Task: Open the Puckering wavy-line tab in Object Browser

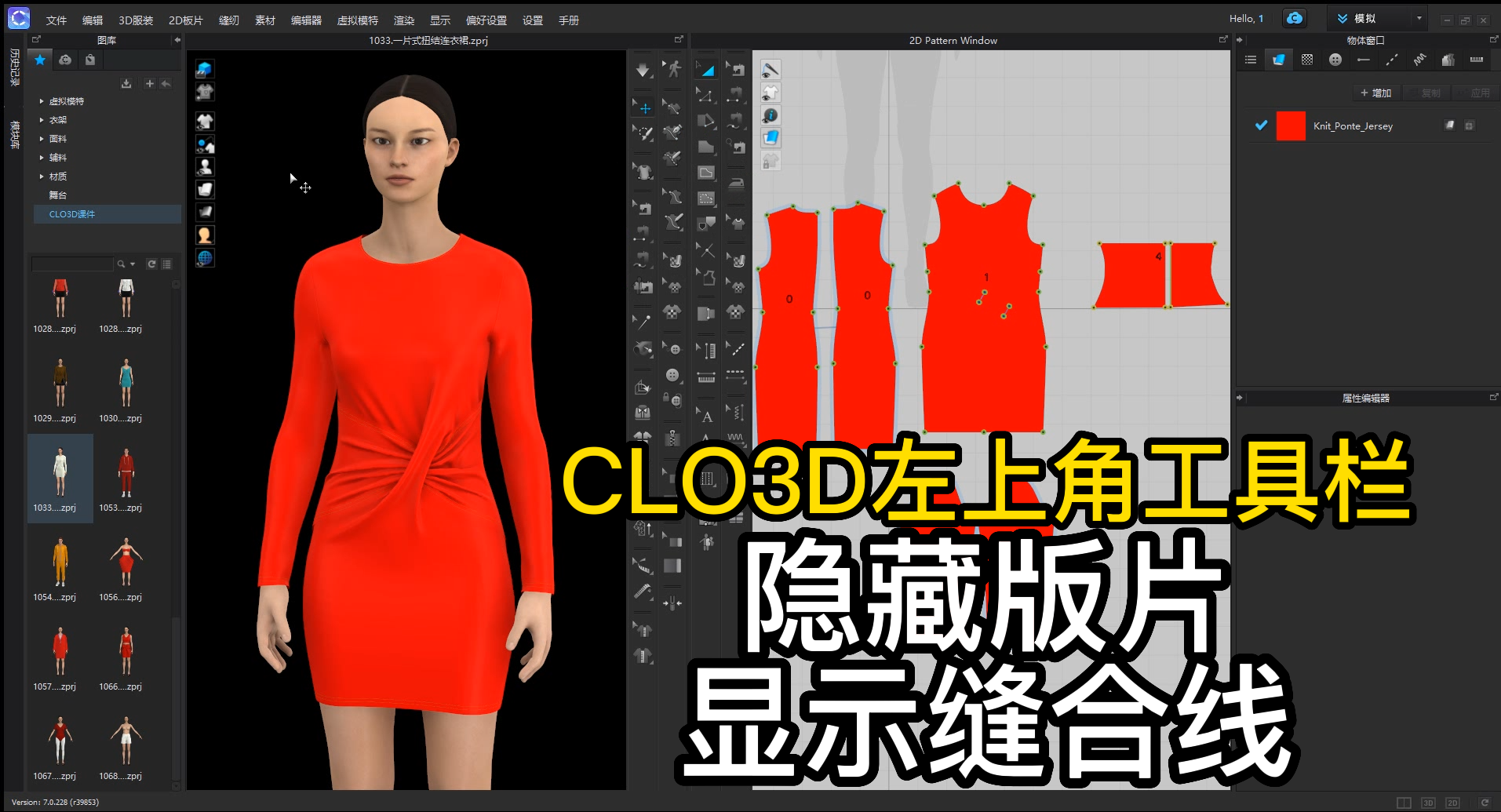Action: pos(1419,60)
